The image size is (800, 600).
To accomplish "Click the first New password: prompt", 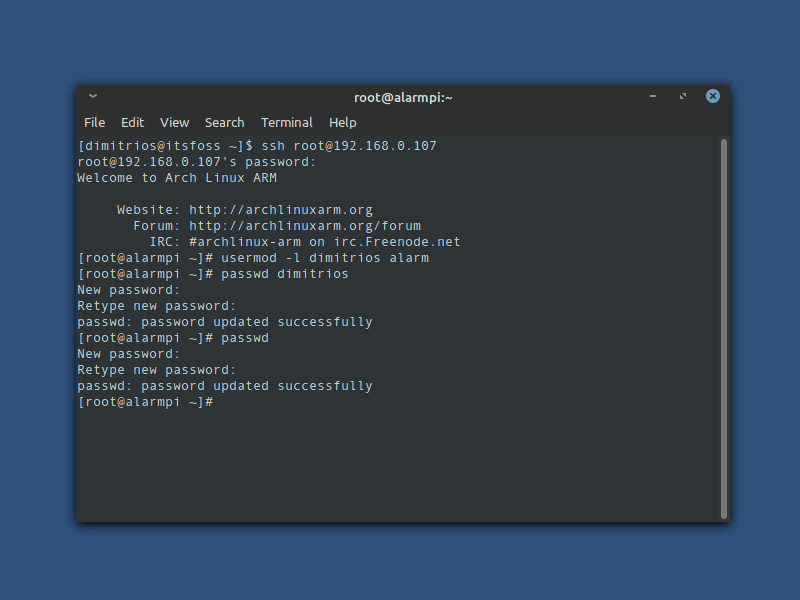I will [129, 290].
